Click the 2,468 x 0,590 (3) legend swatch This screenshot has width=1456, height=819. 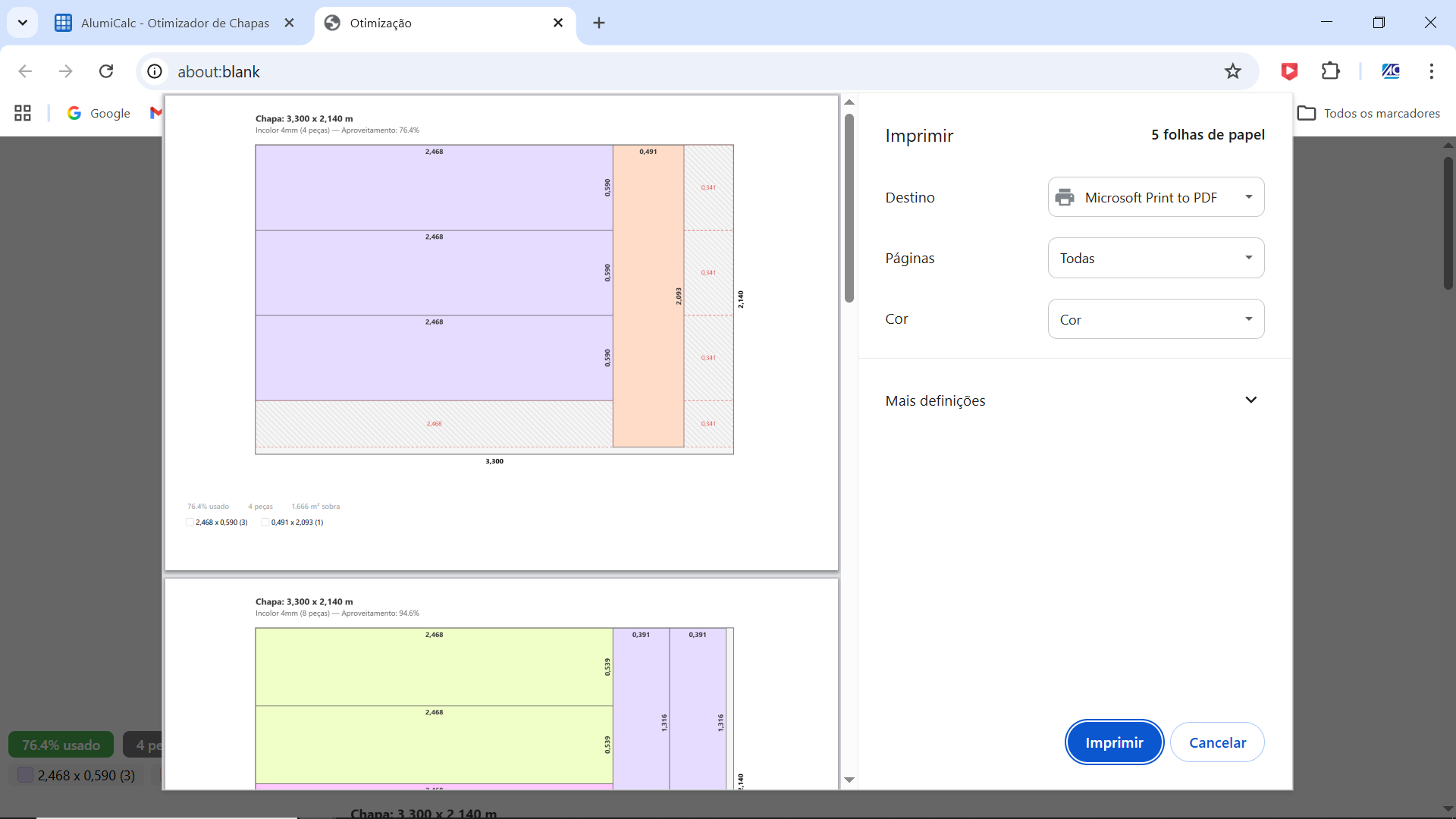click(25, 775)
